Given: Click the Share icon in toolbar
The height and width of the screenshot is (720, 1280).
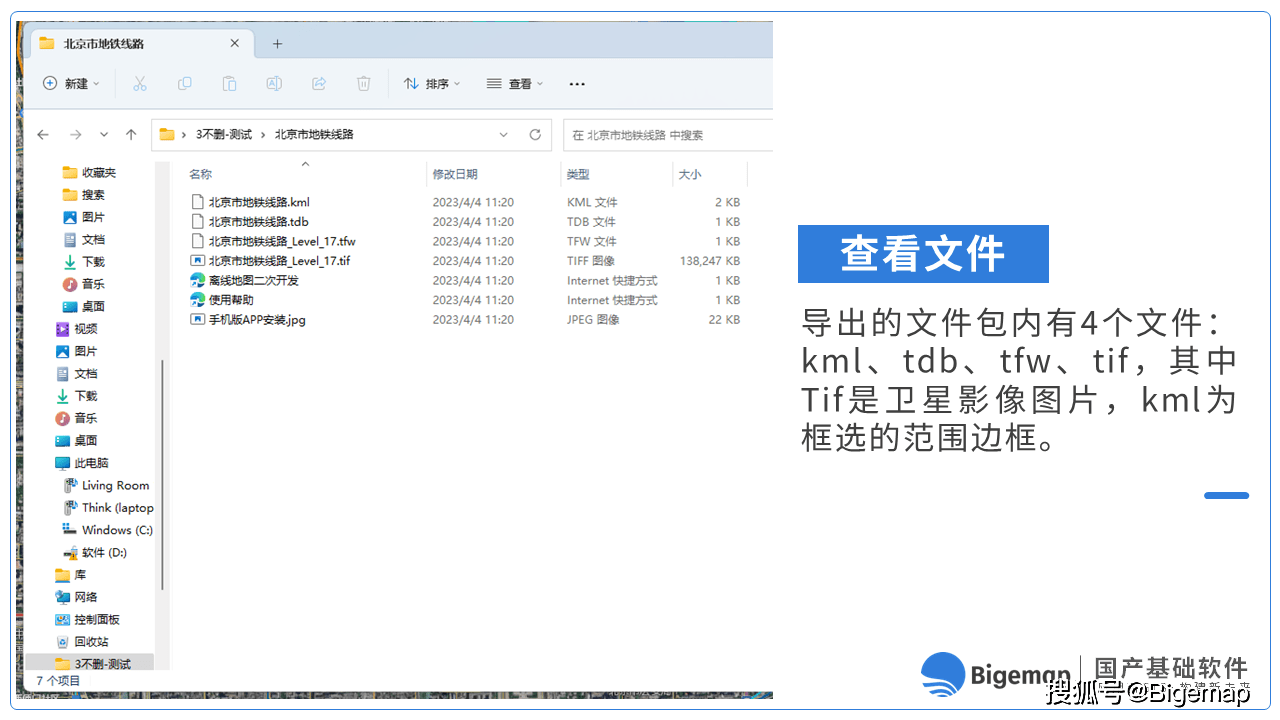Looking at the screenshot, I should (x=319, y=84).
